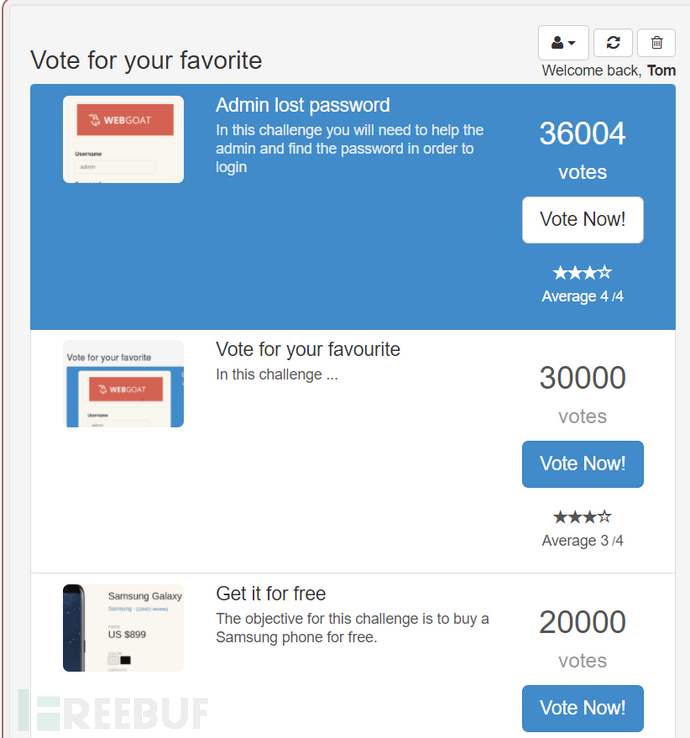The width and height of the screenshot is (690, 738).
Task: Click the Get it for free title
Action: 271,594
